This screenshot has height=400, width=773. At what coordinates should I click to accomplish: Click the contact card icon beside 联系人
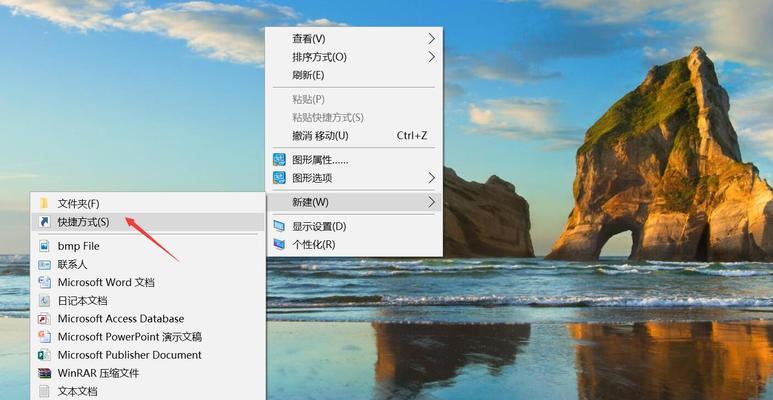pyautogui.click(x=44, y=264)
